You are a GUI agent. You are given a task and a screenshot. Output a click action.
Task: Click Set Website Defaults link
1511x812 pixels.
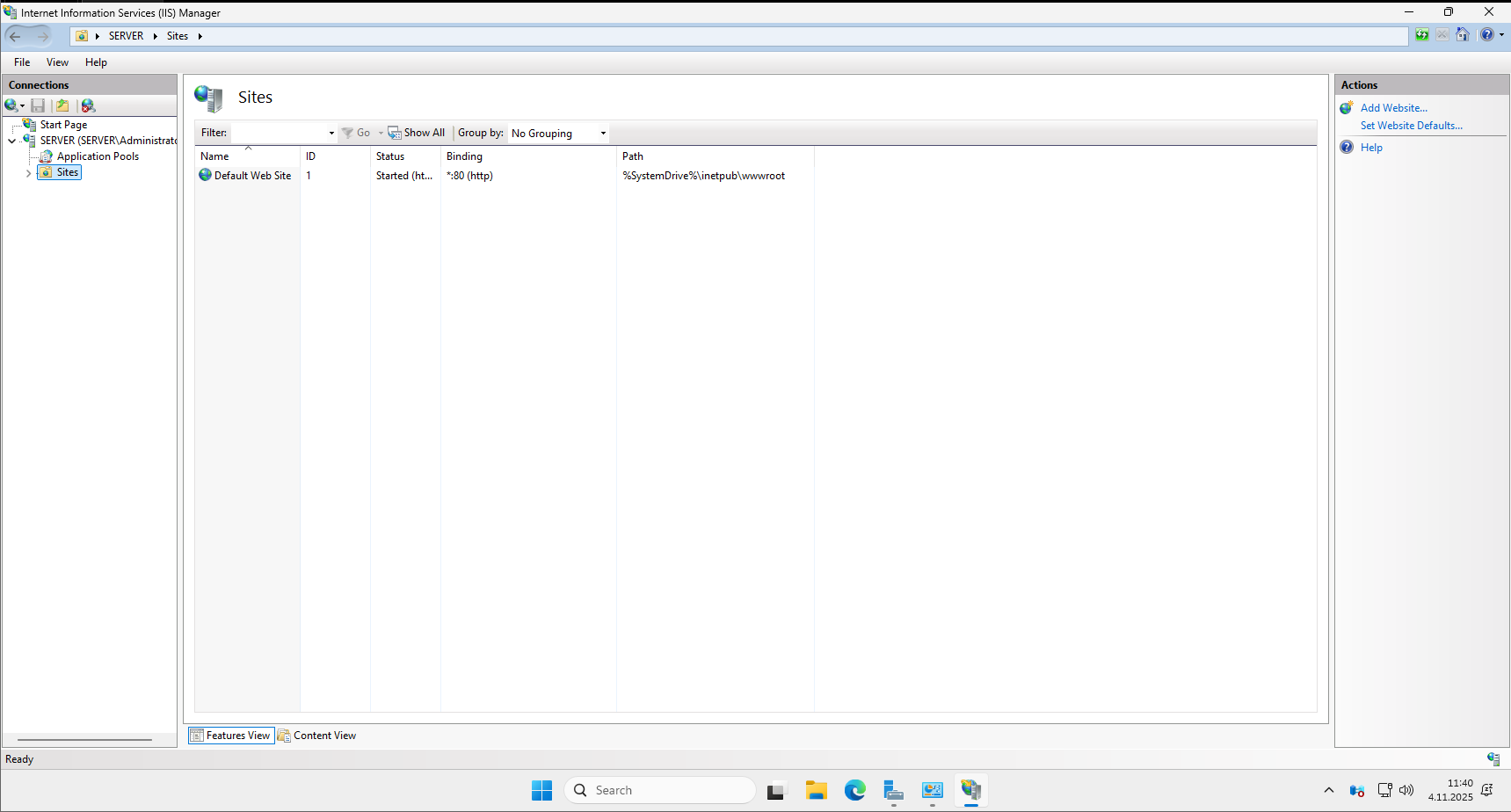tap(1411, 126)
